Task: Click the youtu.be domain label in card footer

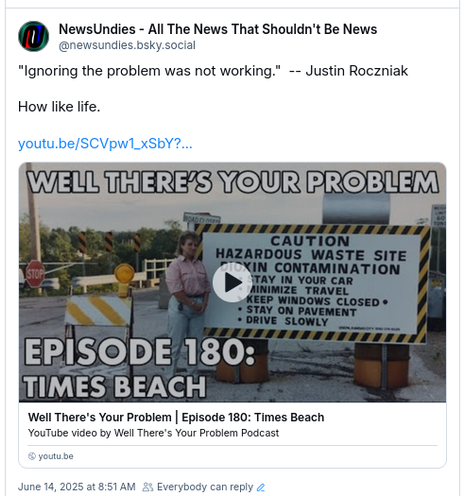Action: click(56, 456)
